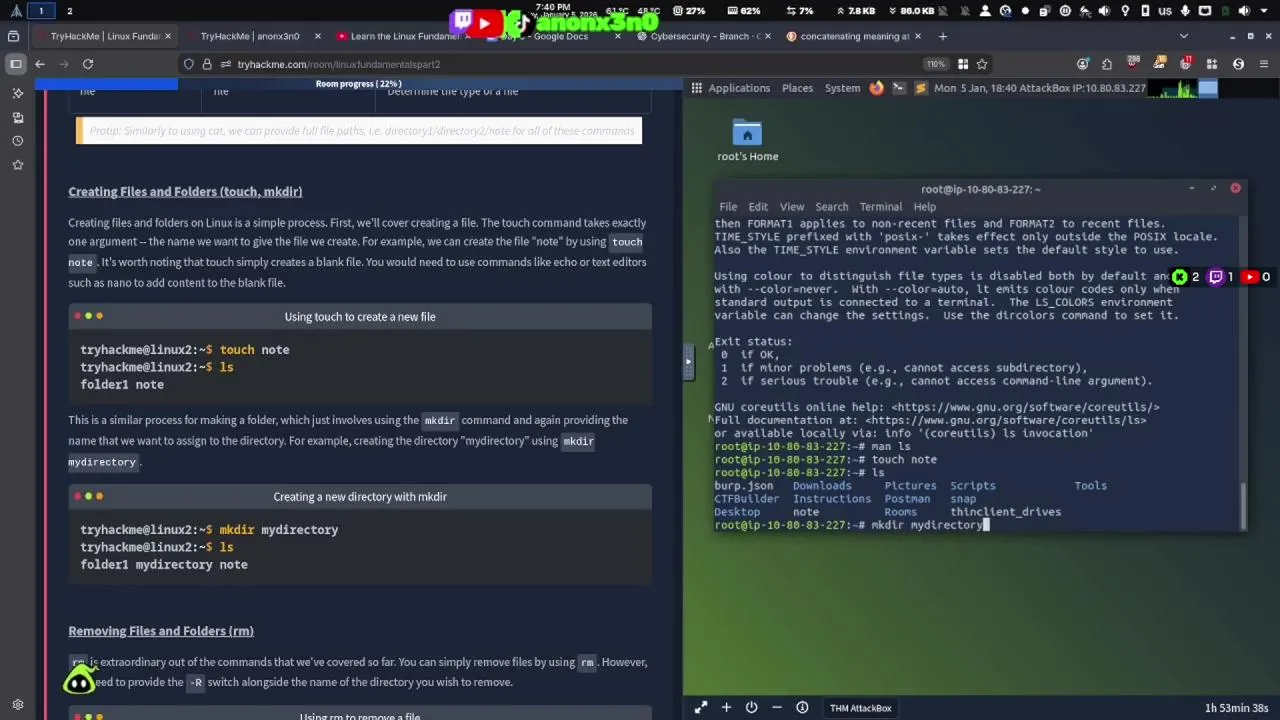The image size is (1280, 720).
Task: Click 'touch note' command in code block
Action: (254, 350)
